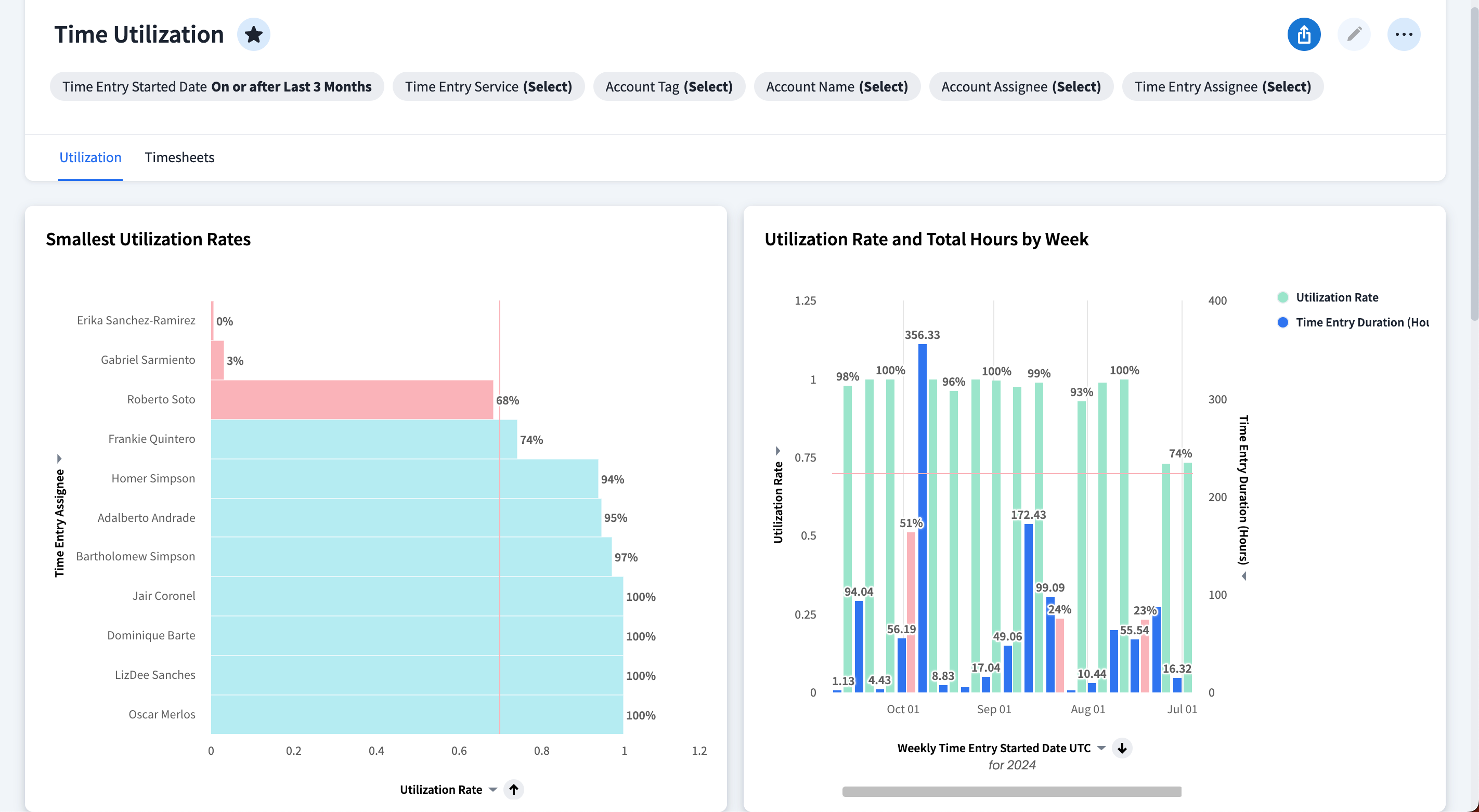This screenshot has width=1479, height=812.
Task: Switch to the Timesheets tab
Action: pos(179,157)
